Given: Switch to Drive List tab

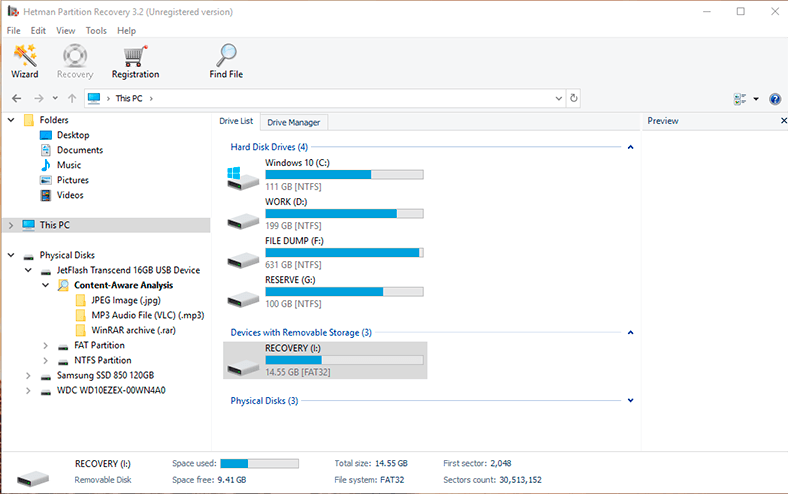Looking at the screenshot, I should 236,121.
